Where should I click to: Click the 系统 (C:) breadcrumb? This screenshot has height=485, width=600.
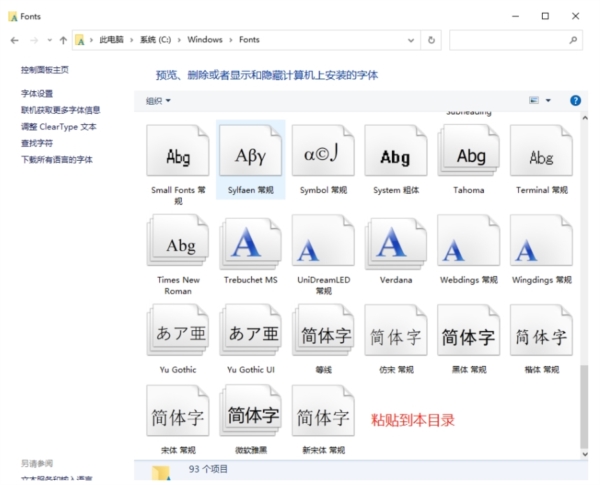[x=155, y=40]
